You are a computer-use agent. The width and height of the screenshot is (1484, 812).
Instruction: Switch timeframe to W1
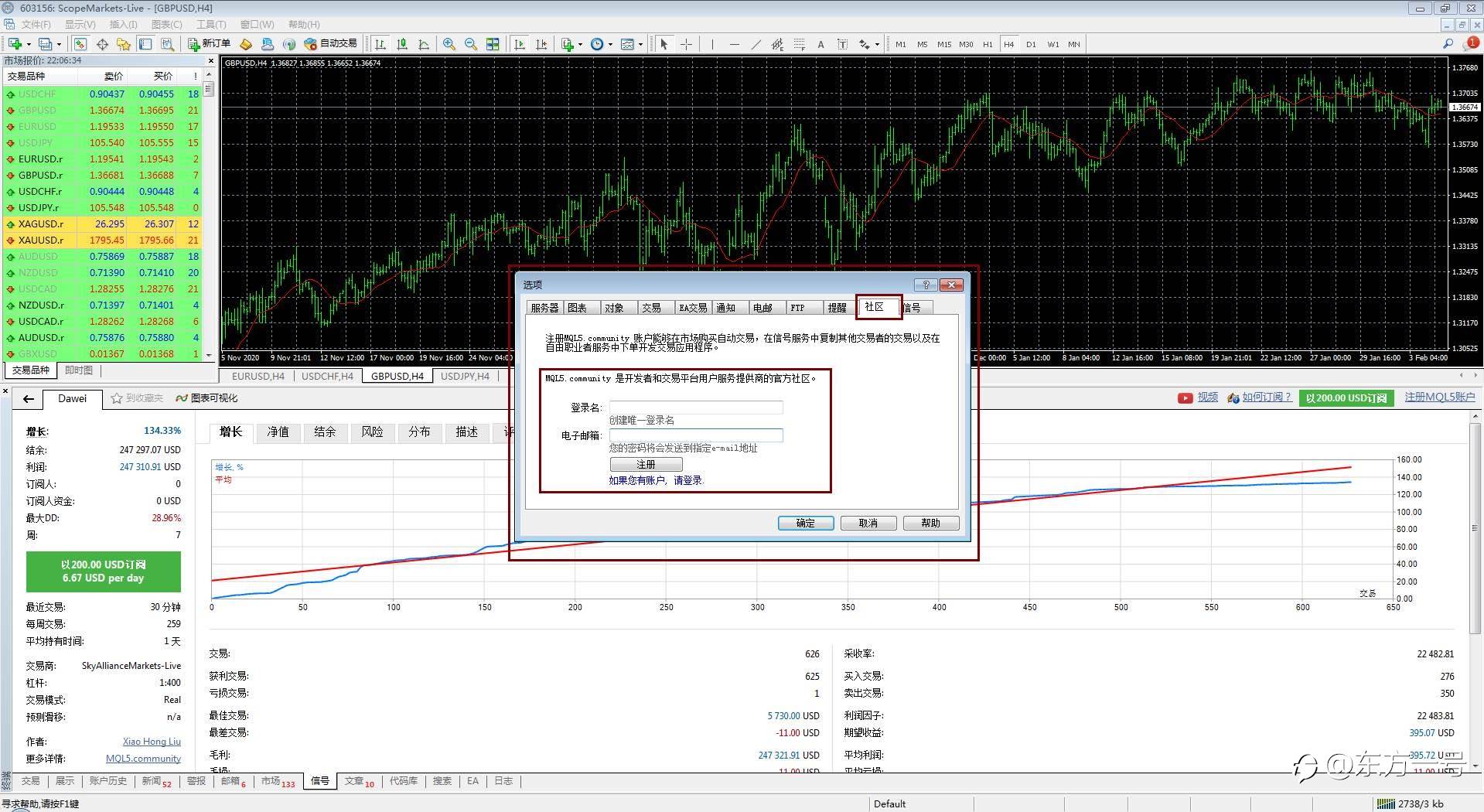coord(1053,44)
